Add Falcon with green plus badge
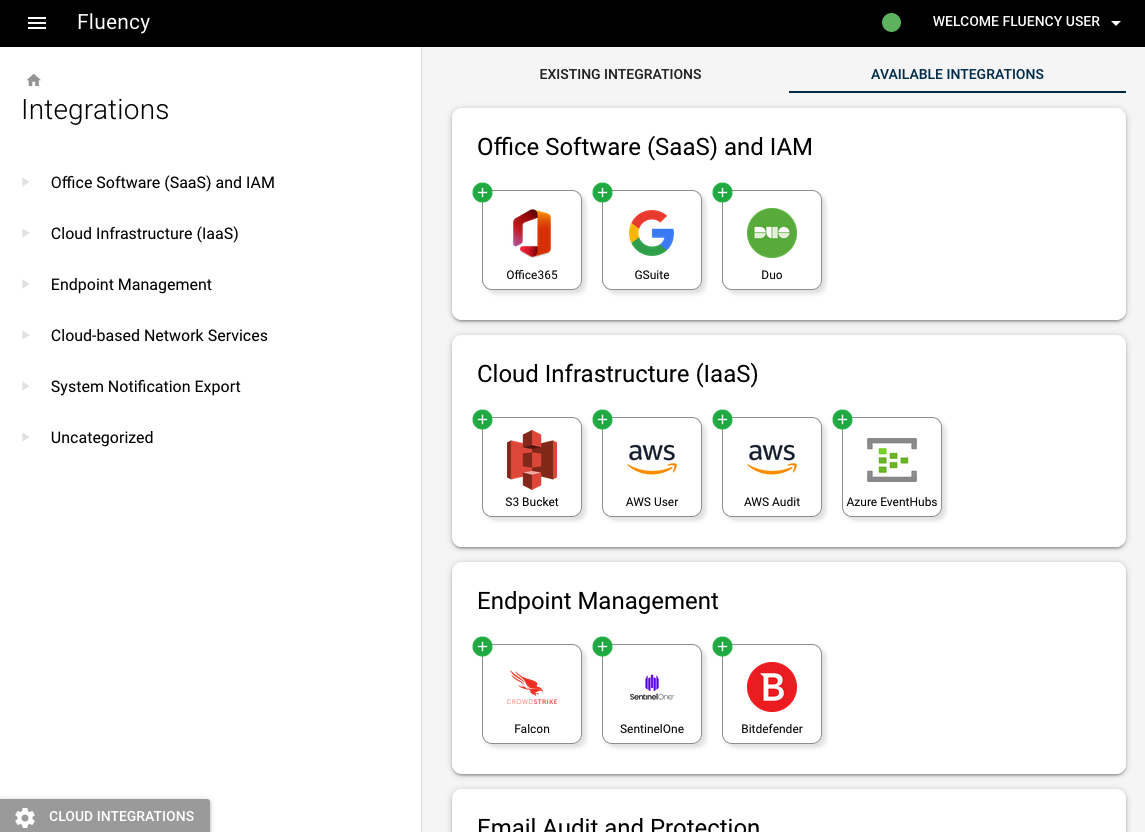1145x832 pixels. (x=483, y=646)
